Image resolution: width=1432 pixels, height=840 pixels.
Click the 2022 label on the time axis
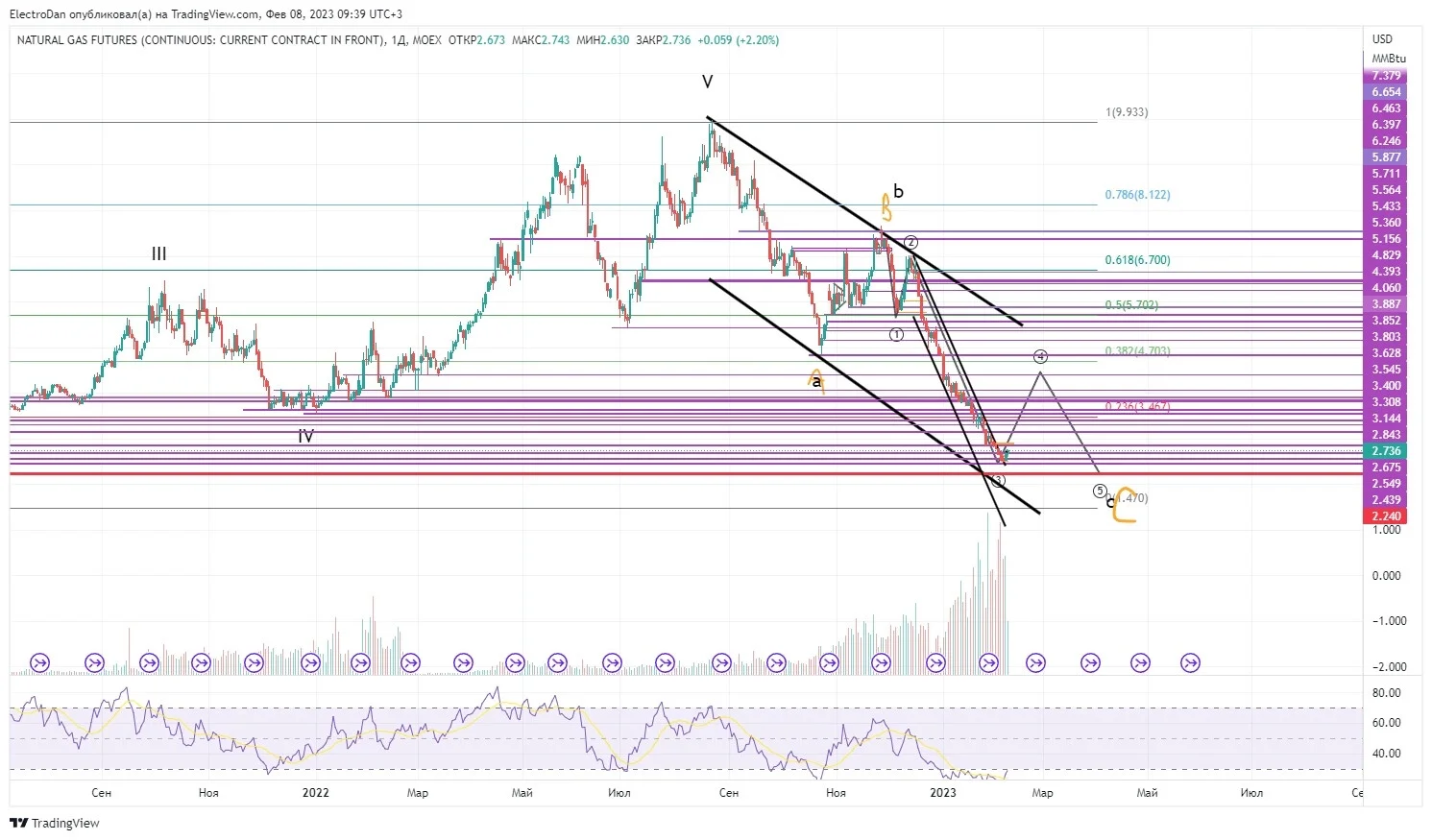point(315,793)
